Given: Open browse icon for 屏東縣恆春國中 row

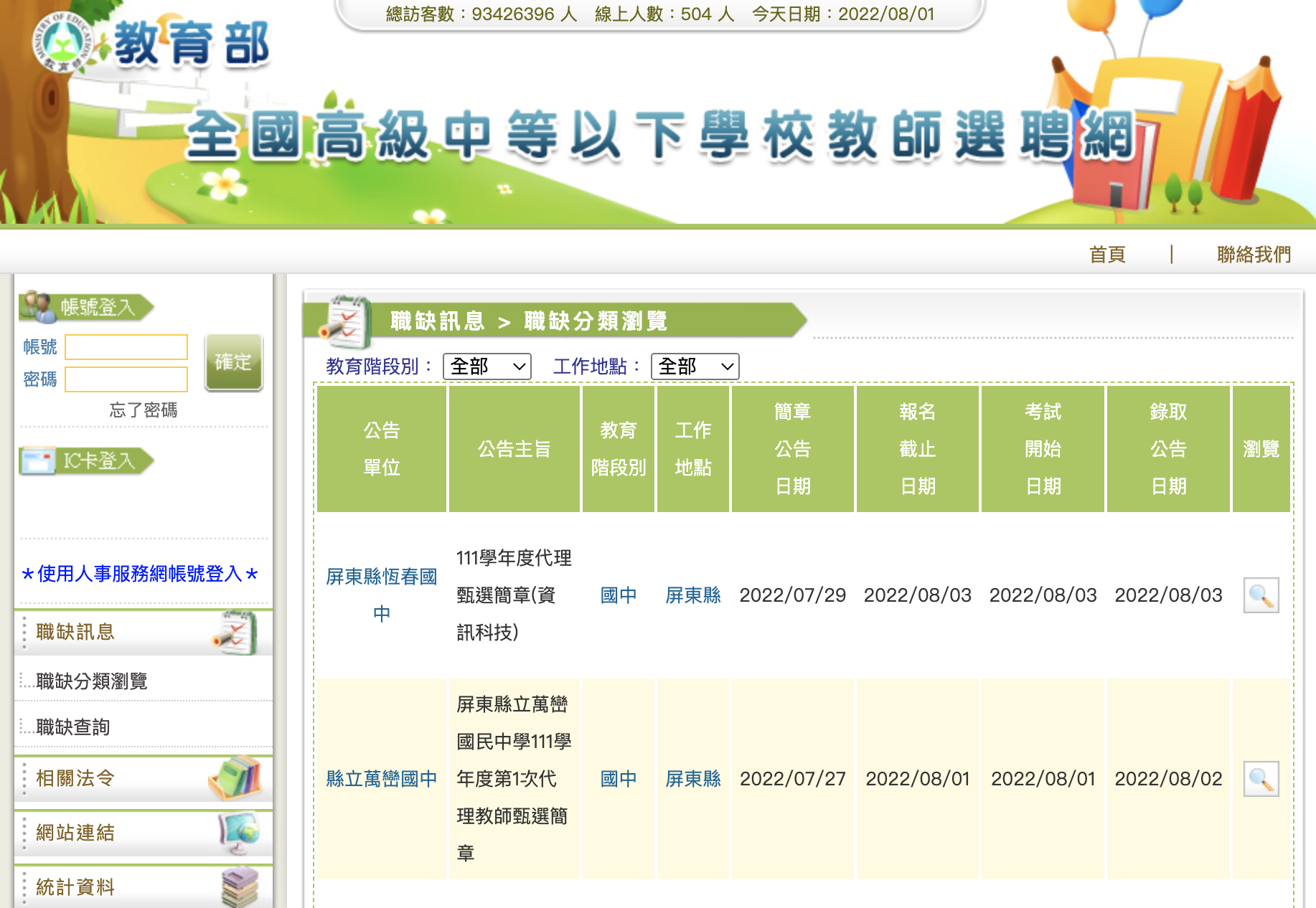Looking at the screenshot, I should click(x=1261, y=595).
